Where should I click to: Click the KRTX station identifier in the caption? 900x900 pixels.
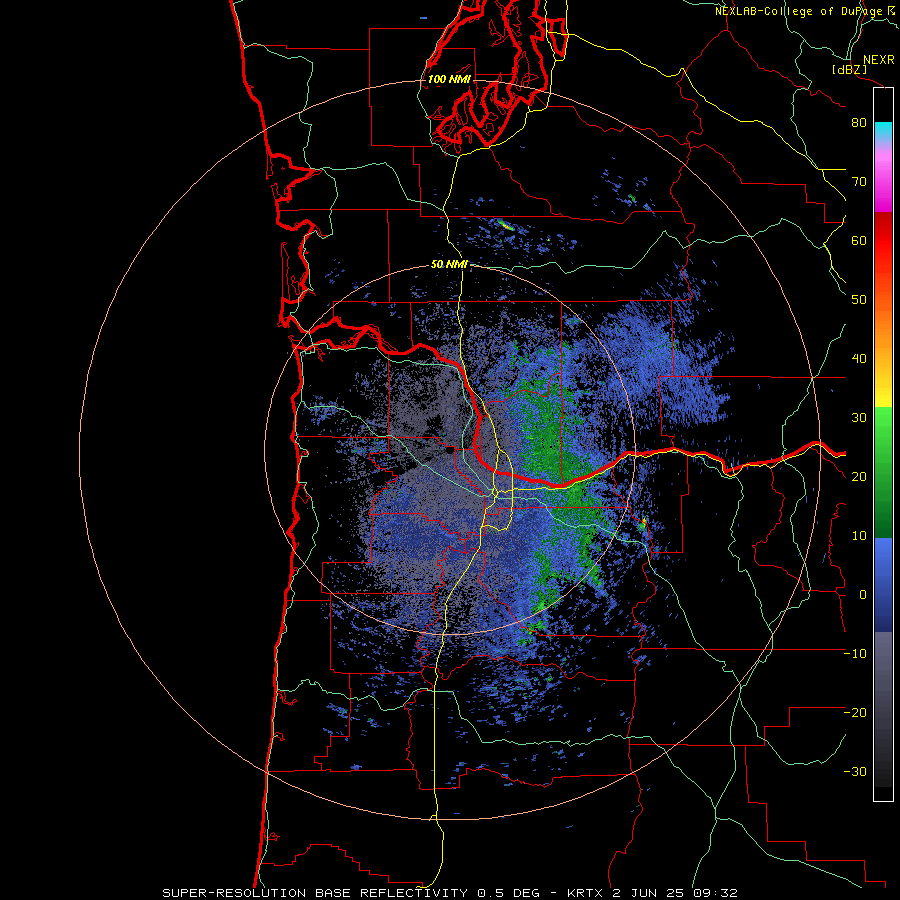pyautogui.click(x=587, y=893)
